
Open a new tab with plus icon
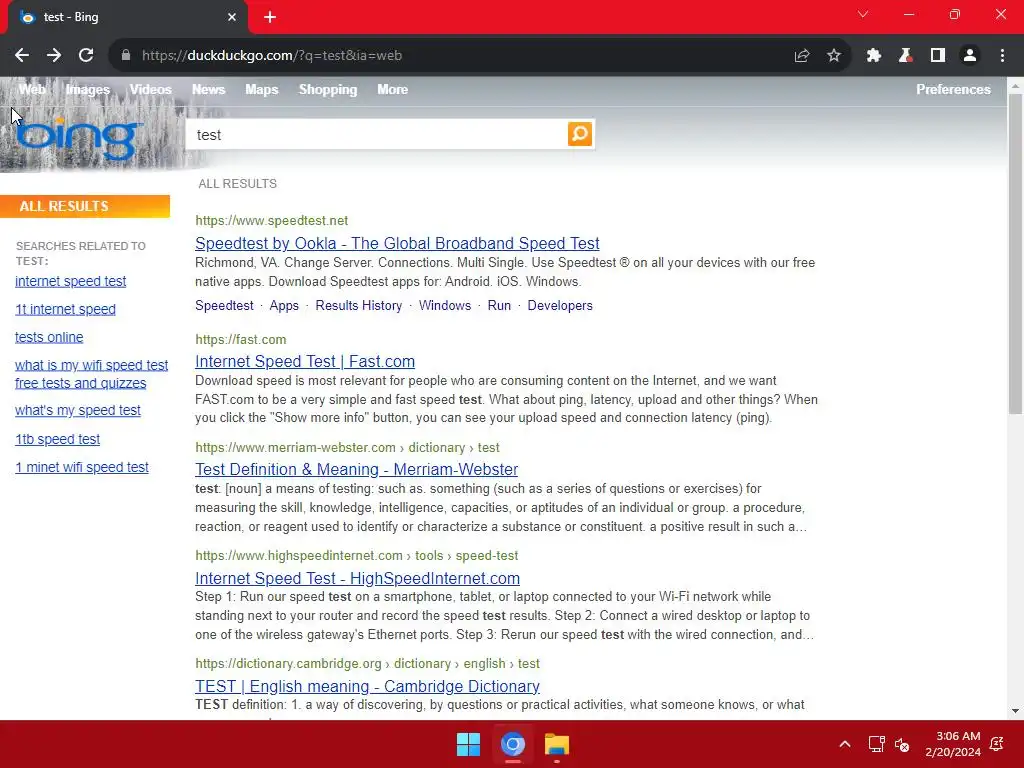coord(270,17)
